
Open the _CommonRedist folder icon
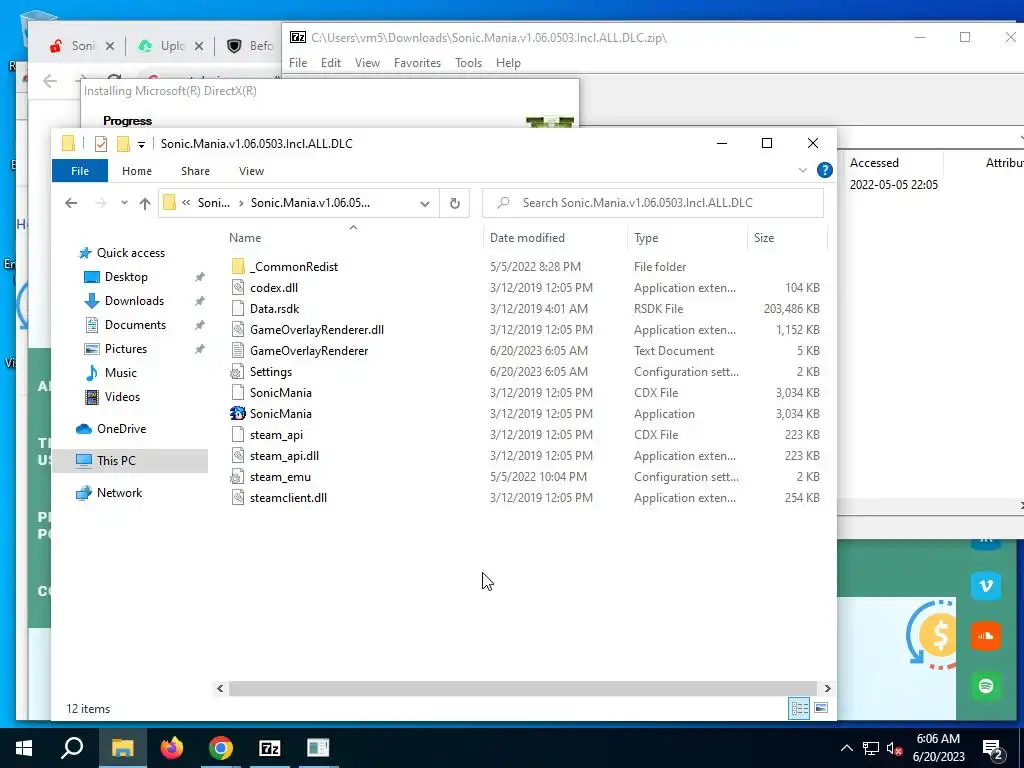[238, 266]
